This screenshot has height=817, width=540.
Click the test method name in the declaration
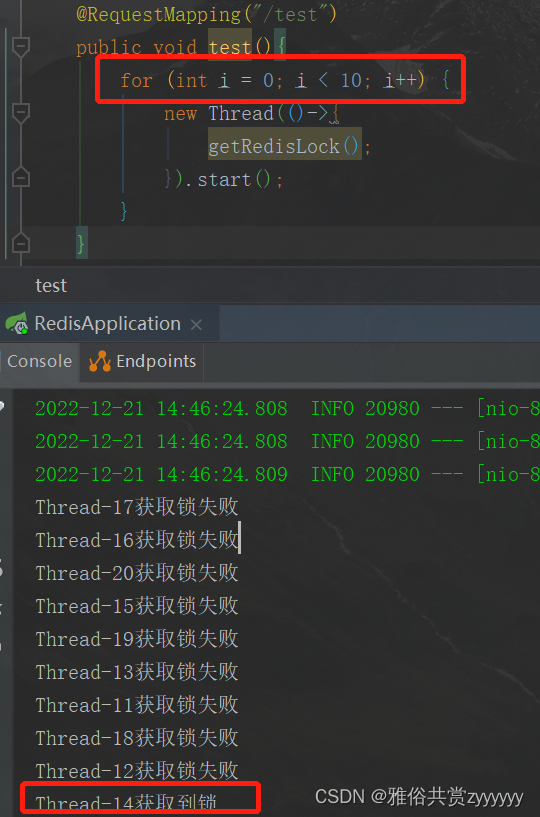230,47
